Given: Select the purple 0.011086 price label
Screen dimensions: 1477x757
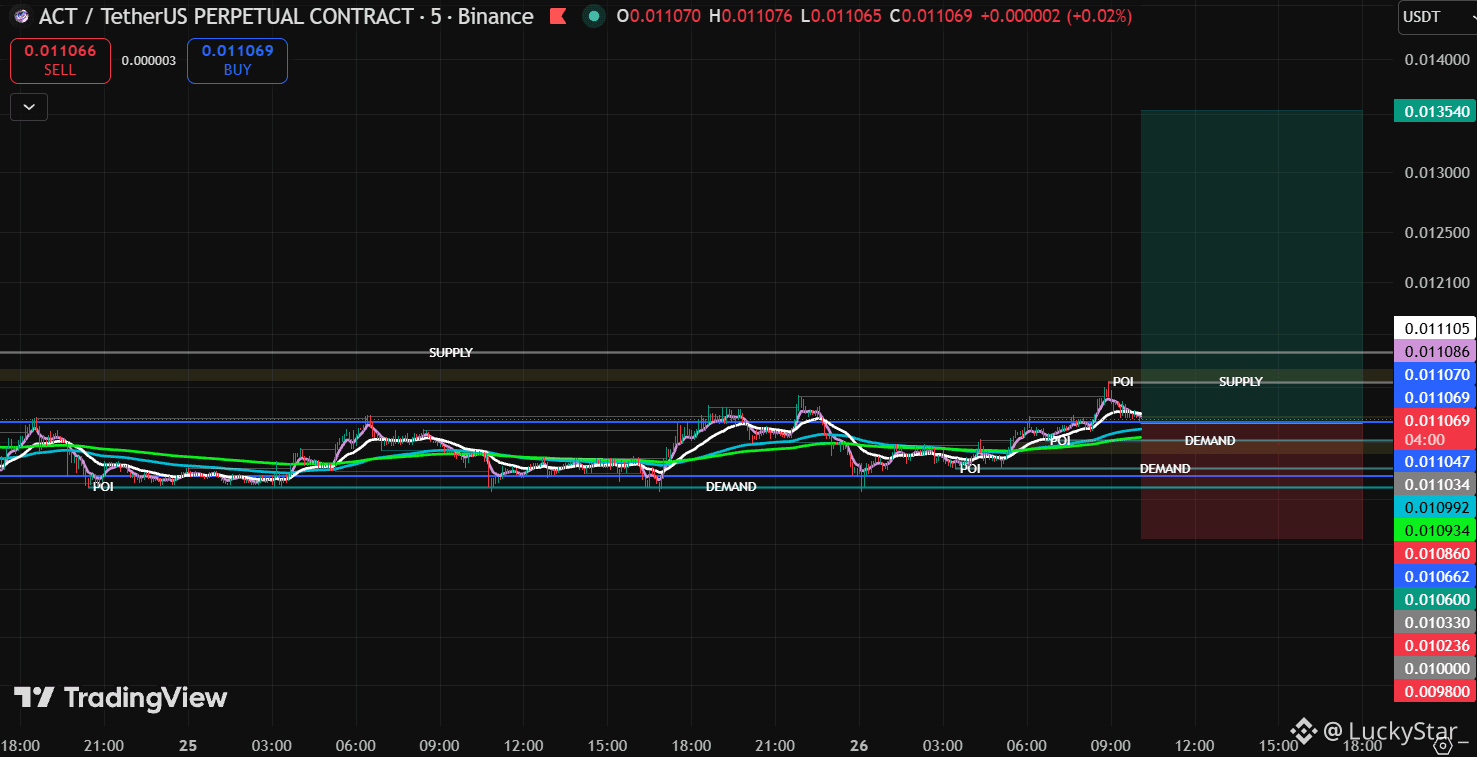Looking at the screenshot, I should (1435, 352).
